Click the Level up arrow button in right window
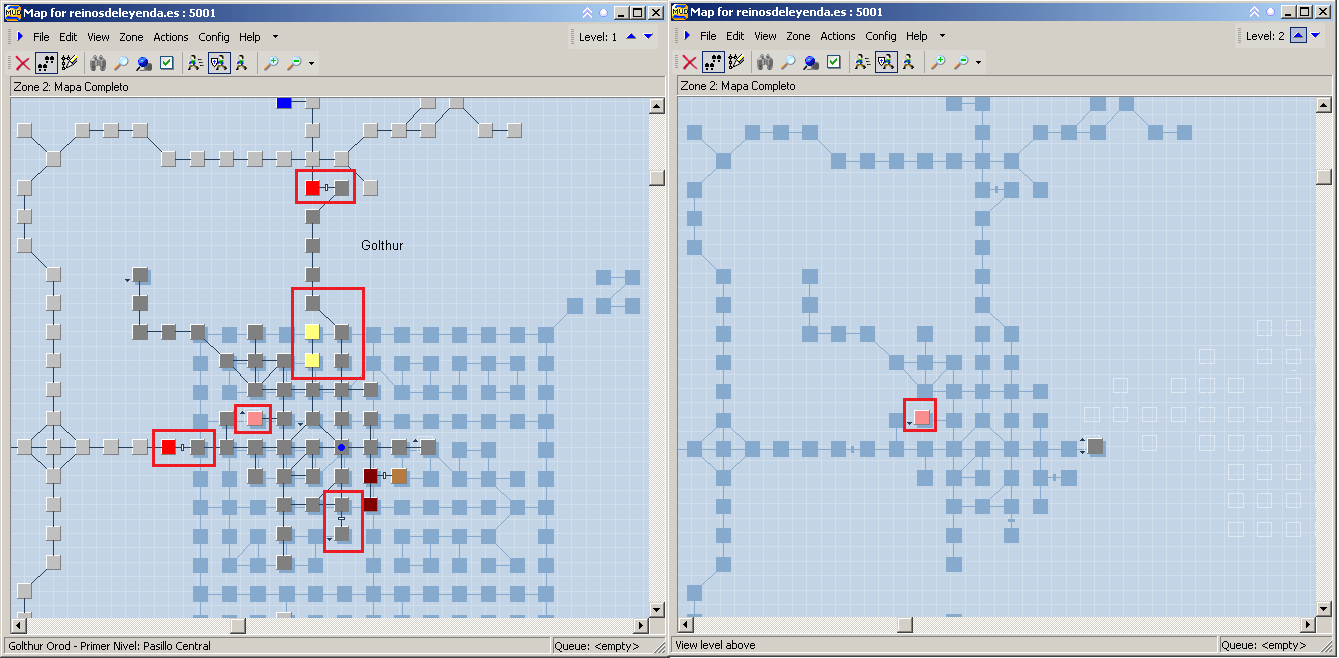Viewport: 1339px width, 658px height. (x=1298, y=37)
